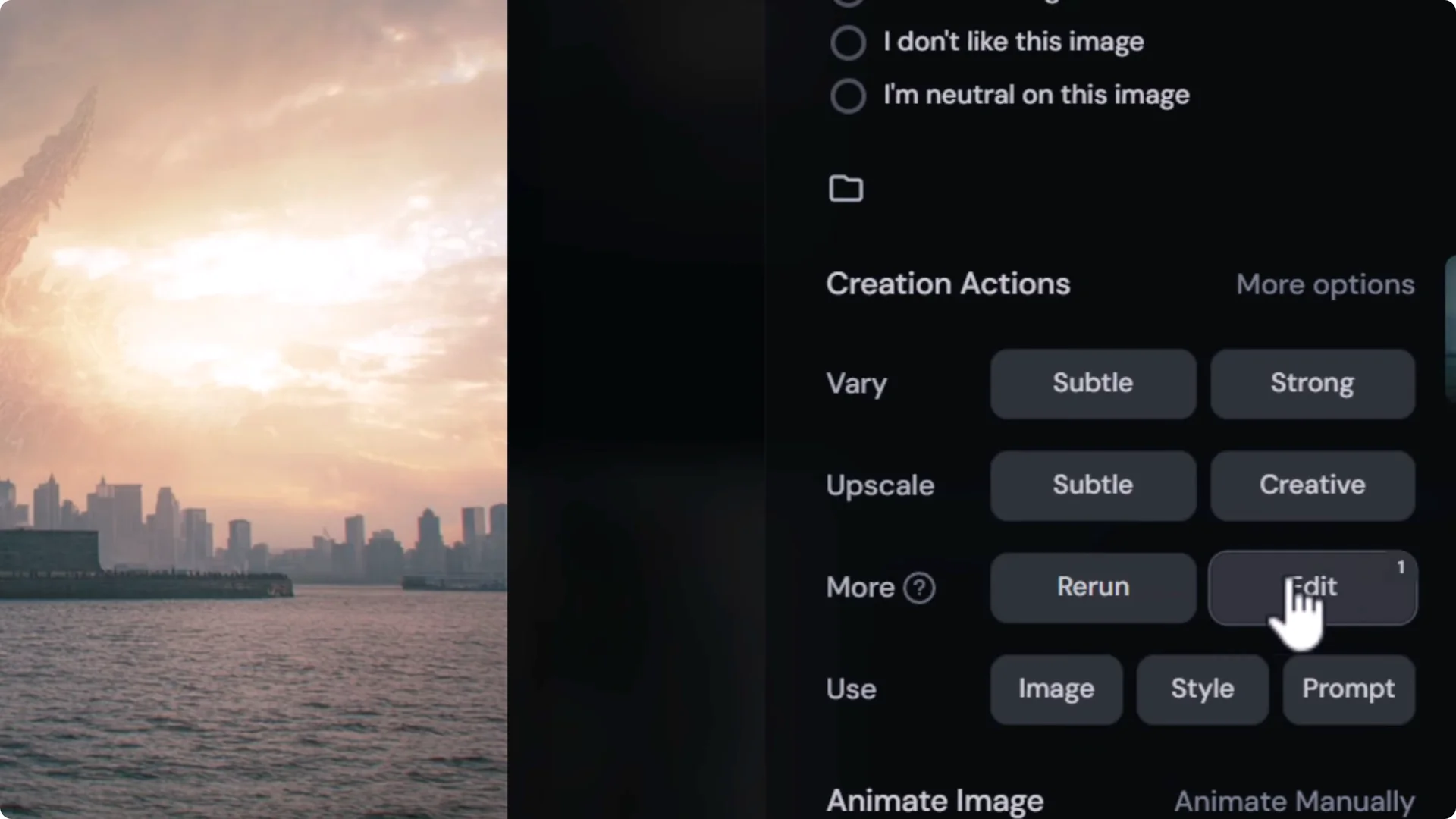Click the generated cityscape image preview
Viewport: 1456px width, 819px height.
tap(254, 409)
